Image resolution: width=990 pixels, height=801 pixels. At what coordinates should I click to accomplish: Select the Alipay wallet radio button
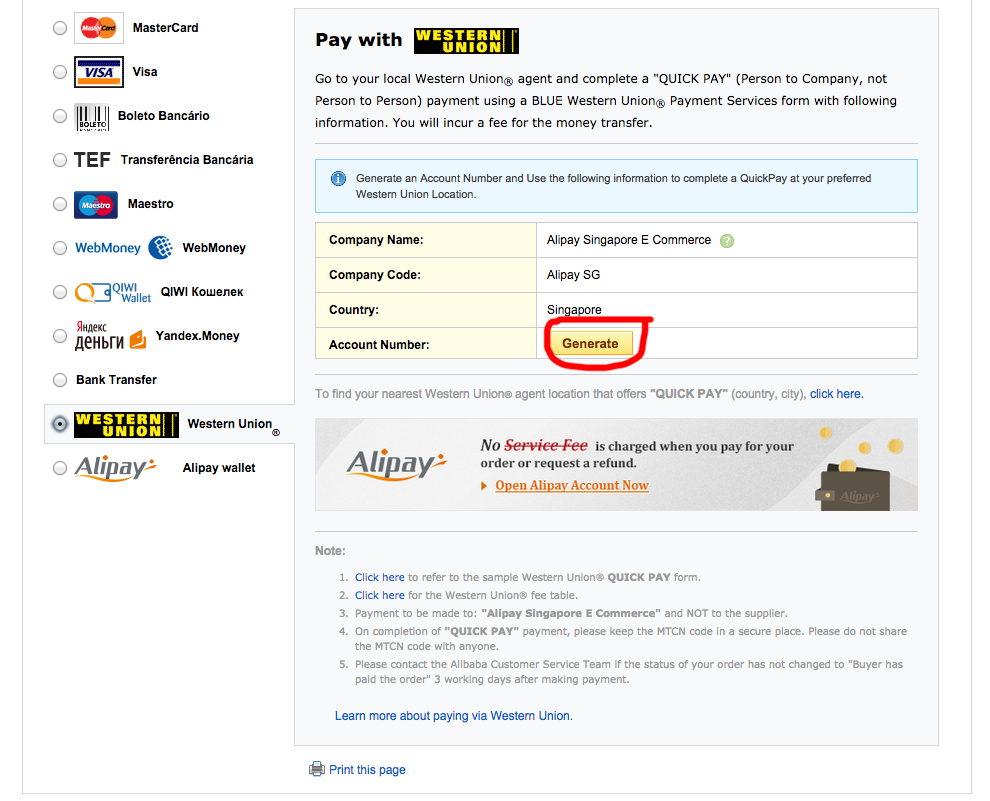[x=60, y=468]
